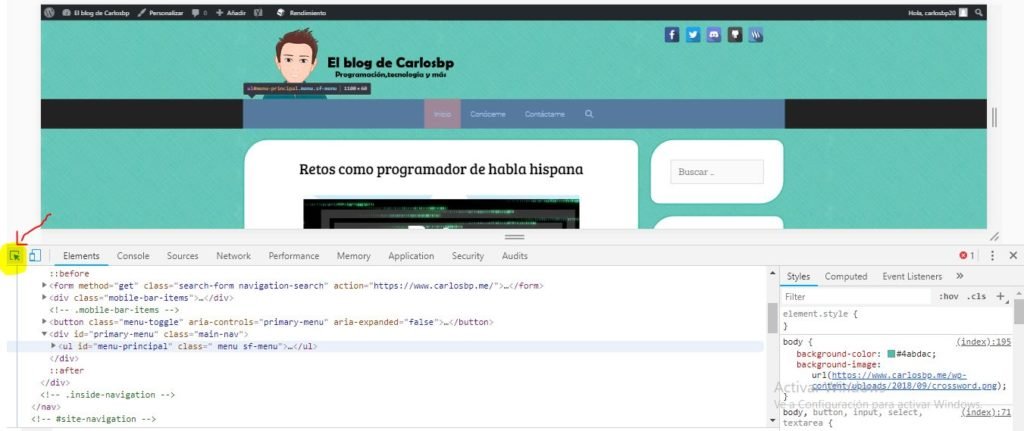Screen dimensions: 1024x431
Task: Expand the menu-toggle button node
Action: 44,322
